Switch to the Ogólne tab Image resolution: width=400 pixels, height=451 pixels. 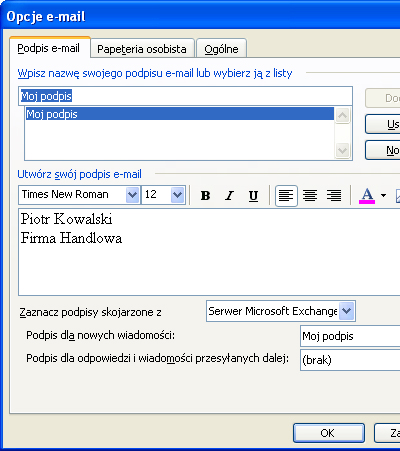221,49
